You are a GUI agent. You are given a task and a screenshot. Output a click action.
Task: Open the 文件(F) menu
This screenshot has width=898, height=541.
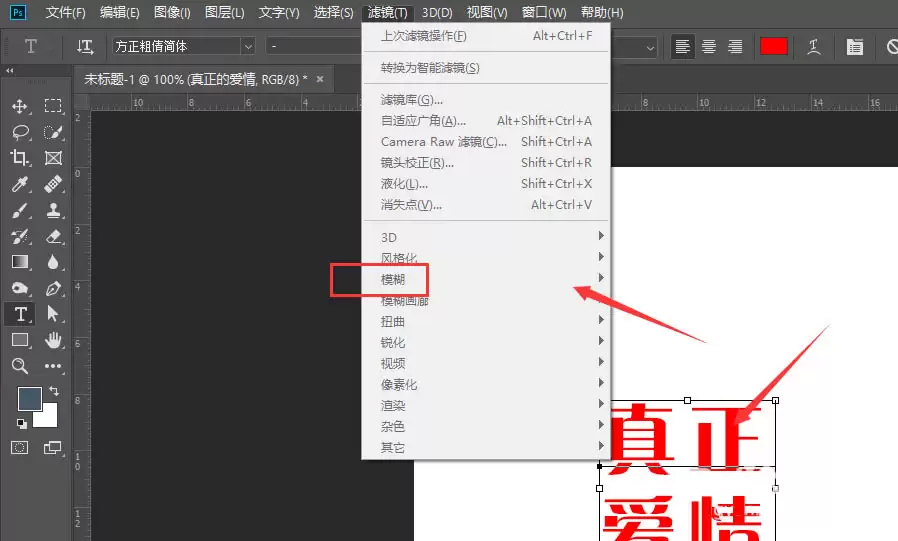point(65,12)
